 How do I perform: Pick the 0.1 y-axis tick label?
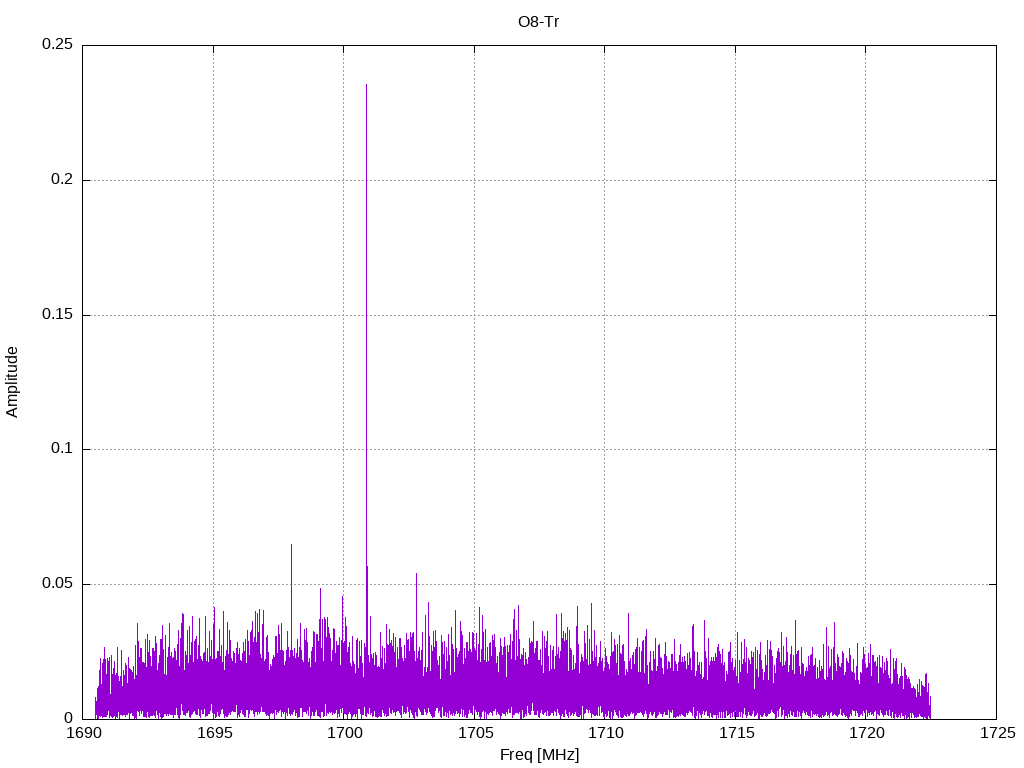[x=61, y=449]
